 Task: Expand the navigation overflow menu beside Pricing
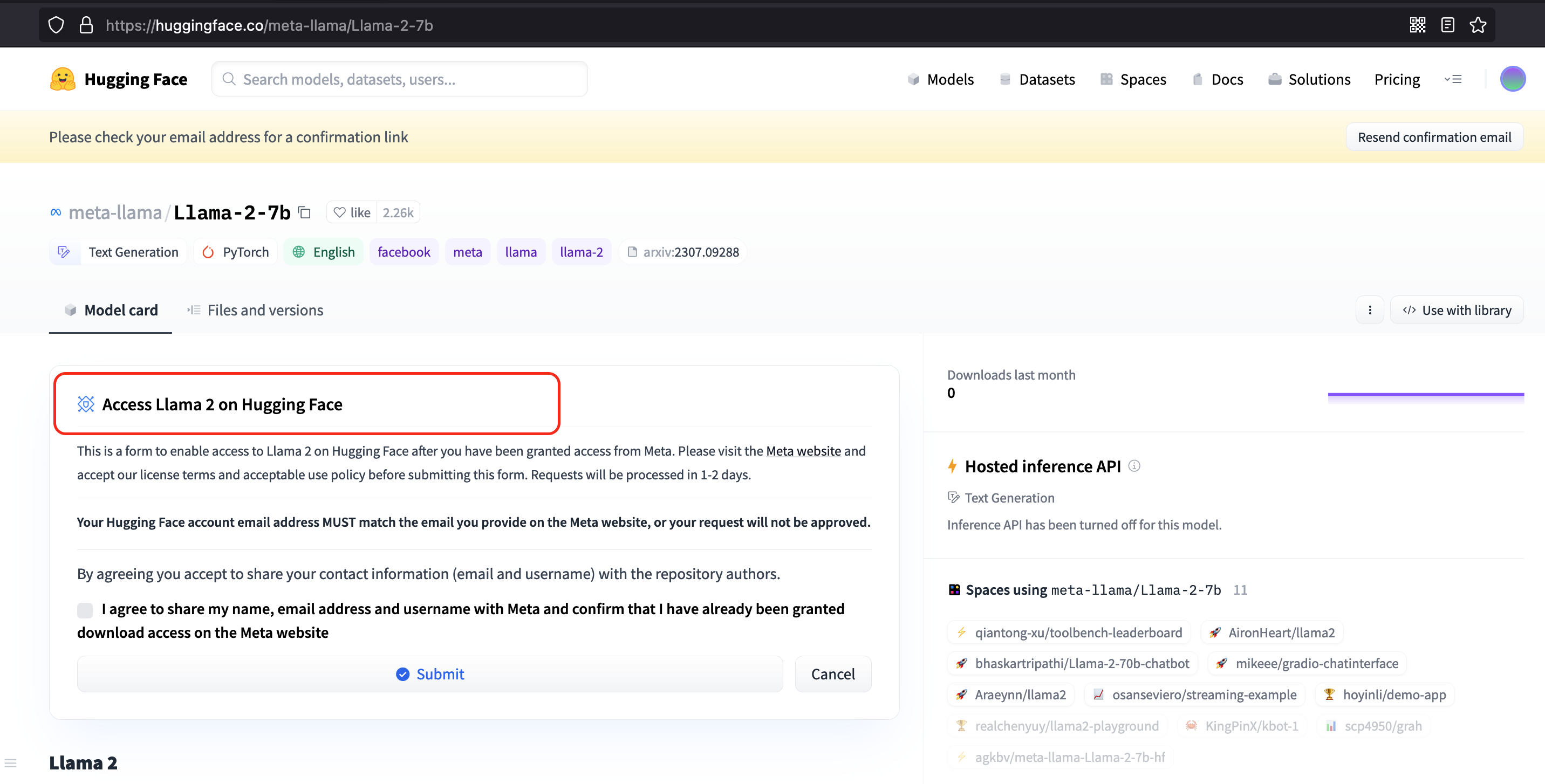coord(1454,79)
